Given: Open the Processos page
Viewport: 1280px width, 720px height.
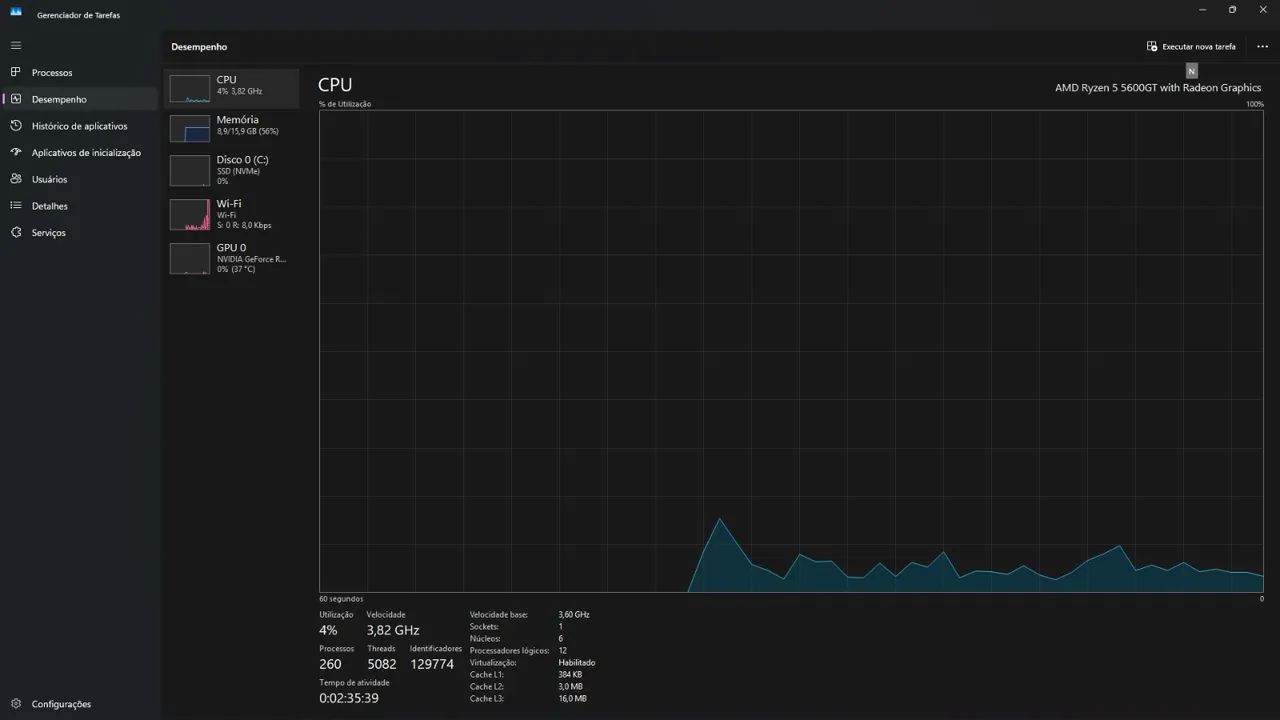Looking at the screenshot, I should coord(80,72).
